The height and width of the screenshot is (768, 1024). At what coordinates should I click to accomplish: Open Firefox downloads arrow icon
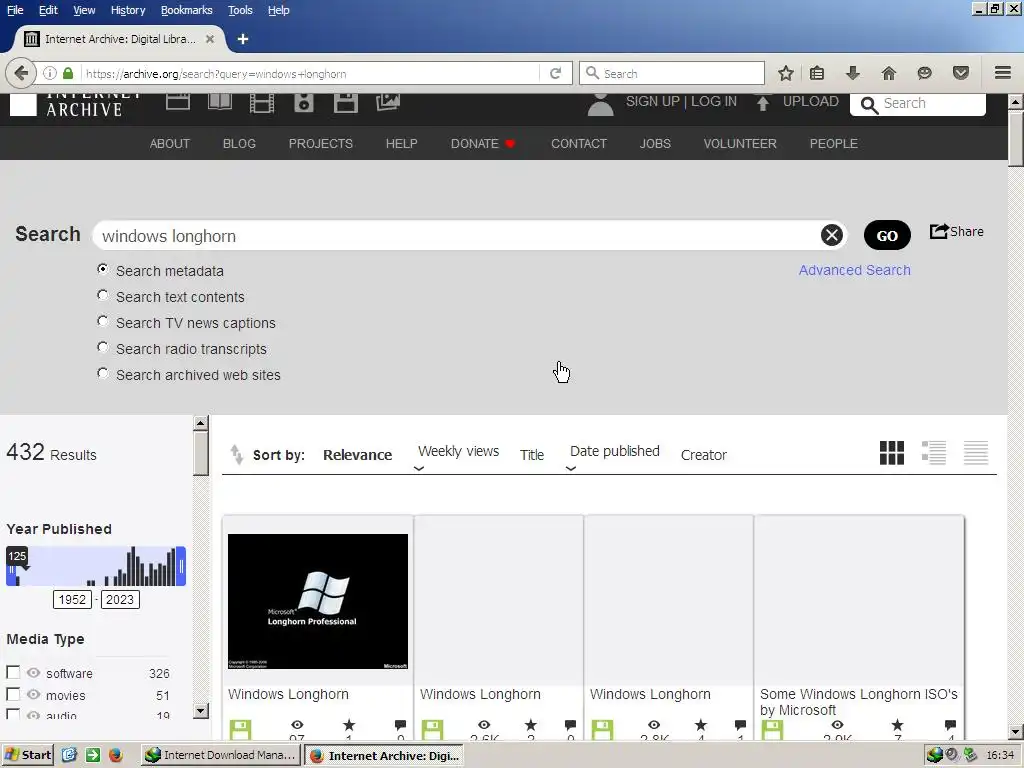(852, 73)
